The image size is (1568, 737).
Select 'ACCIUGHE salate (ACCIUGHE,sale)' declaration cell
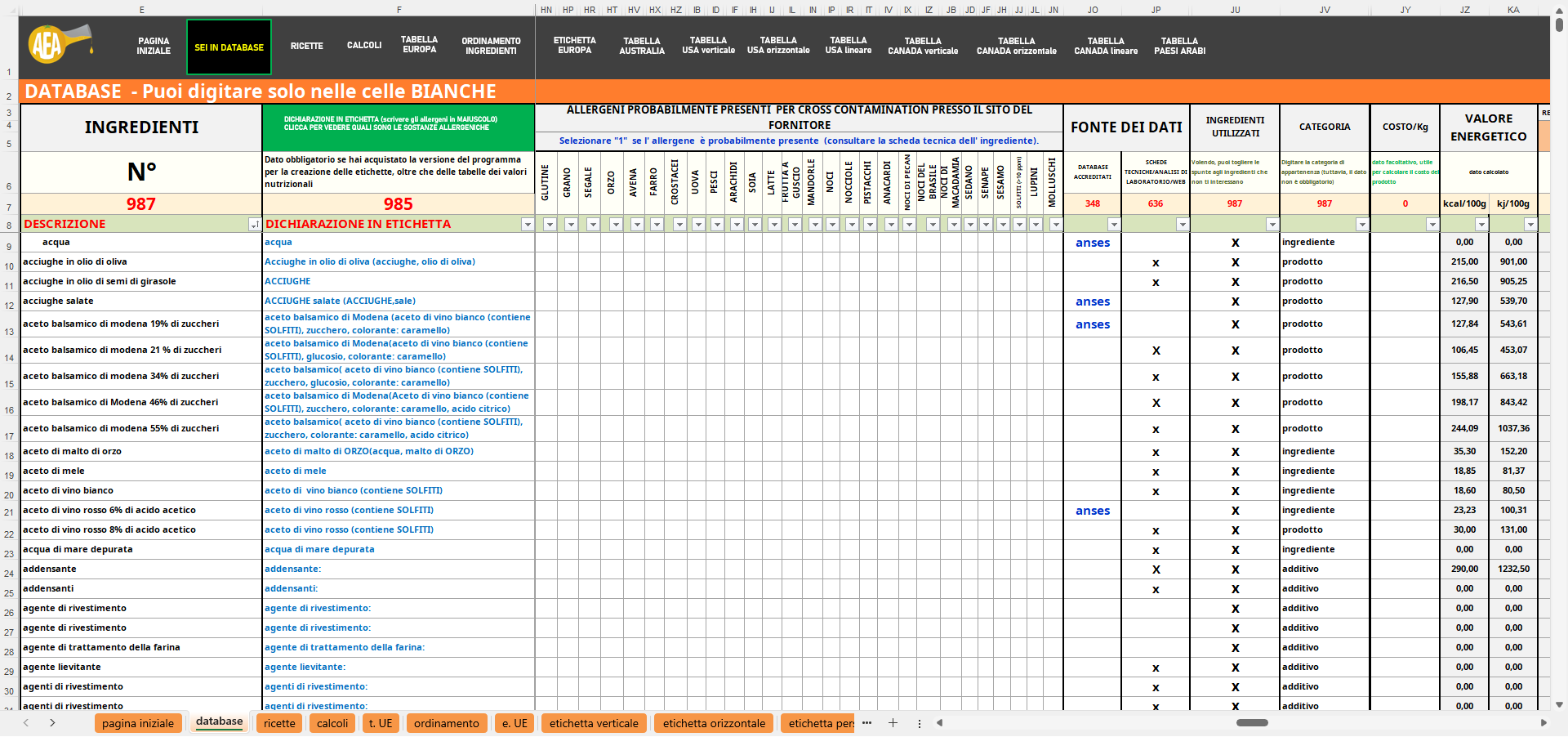(399, 301)
